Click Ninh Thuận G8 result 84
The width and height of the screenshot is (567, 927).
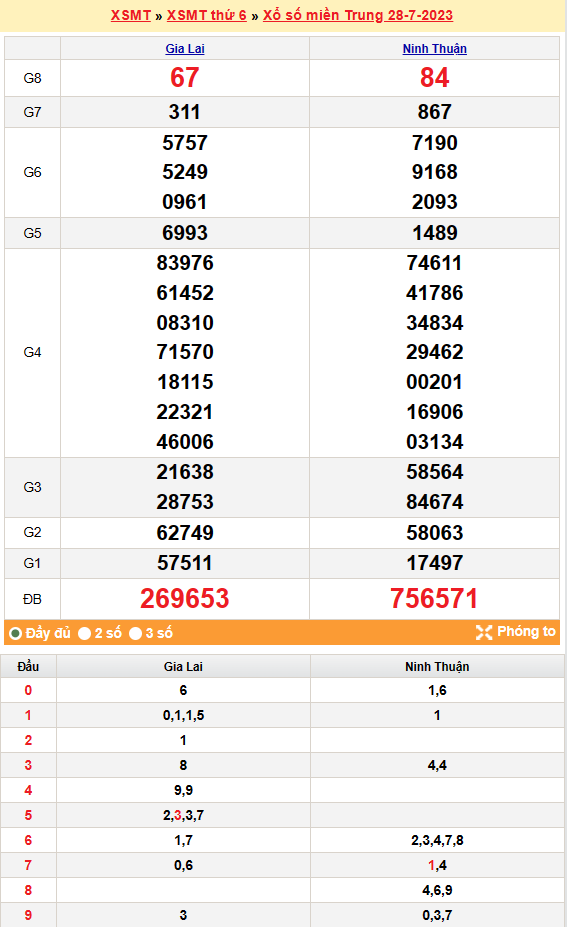pos(435,77)
